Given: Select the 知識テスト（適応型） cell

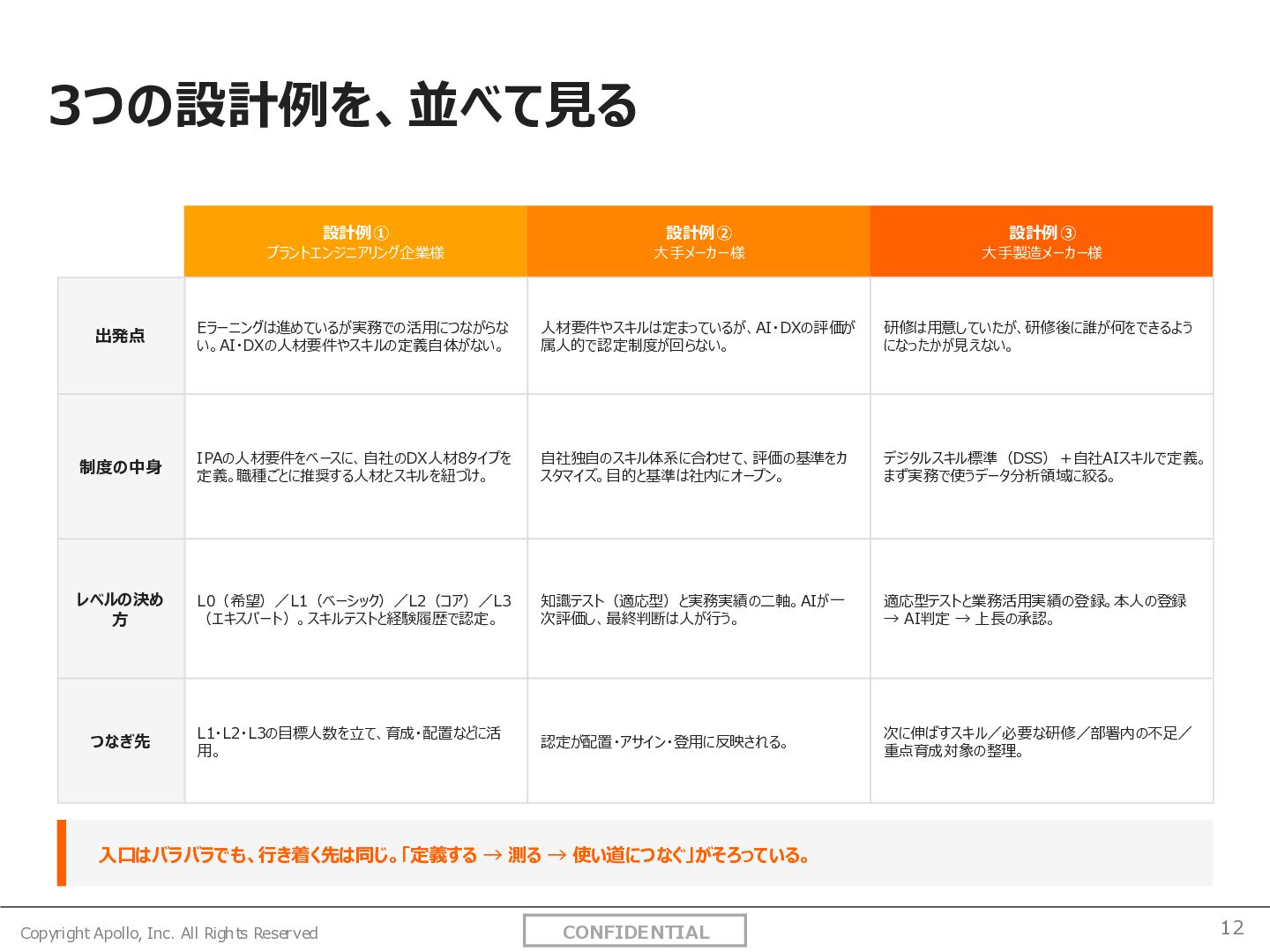Looking at the screenshot, I should [698, 609].
